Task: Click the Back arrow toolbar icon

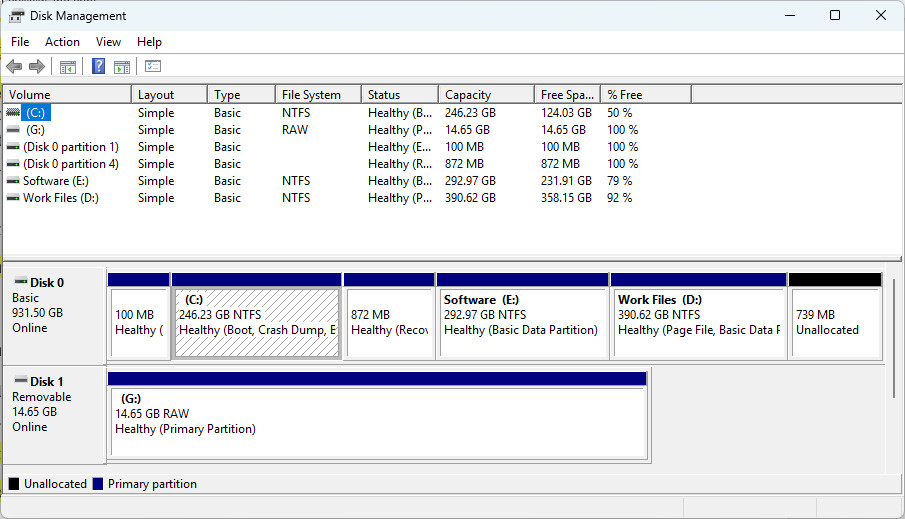Action: tap(14, 66)
